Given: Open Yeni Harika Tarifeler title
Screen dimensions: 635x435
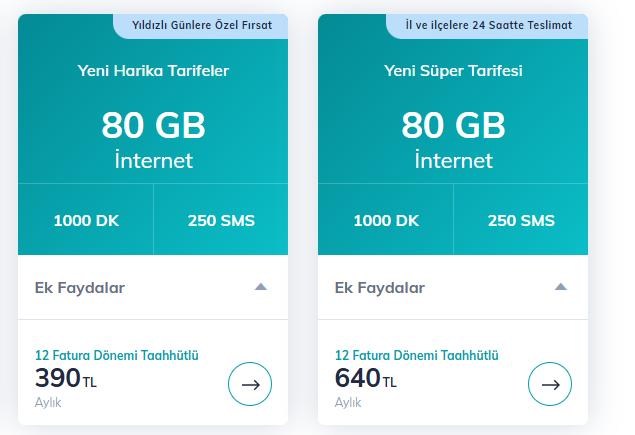Looking at the screenshot, I should 153,71.
